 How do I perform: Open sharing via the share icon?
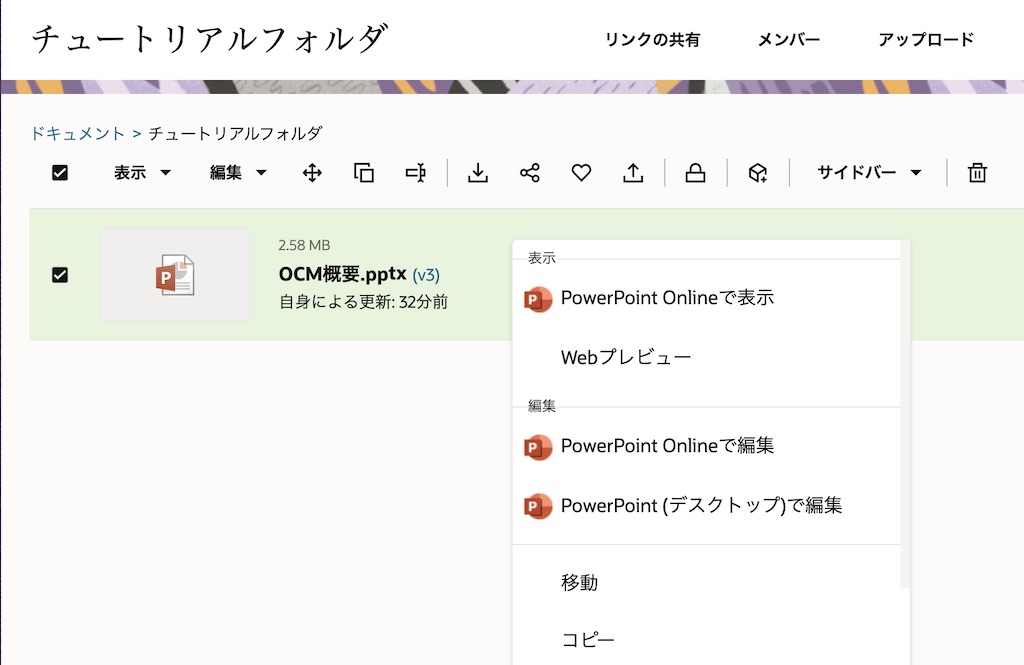tap(530, 172)
